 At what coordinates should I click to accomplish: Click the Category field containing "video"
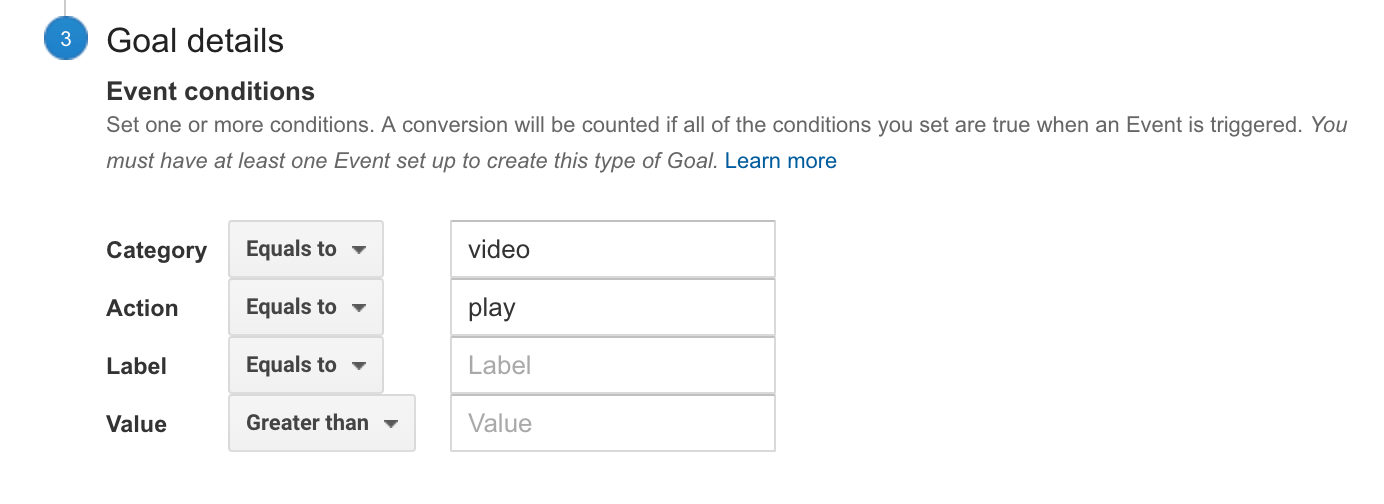612,250
